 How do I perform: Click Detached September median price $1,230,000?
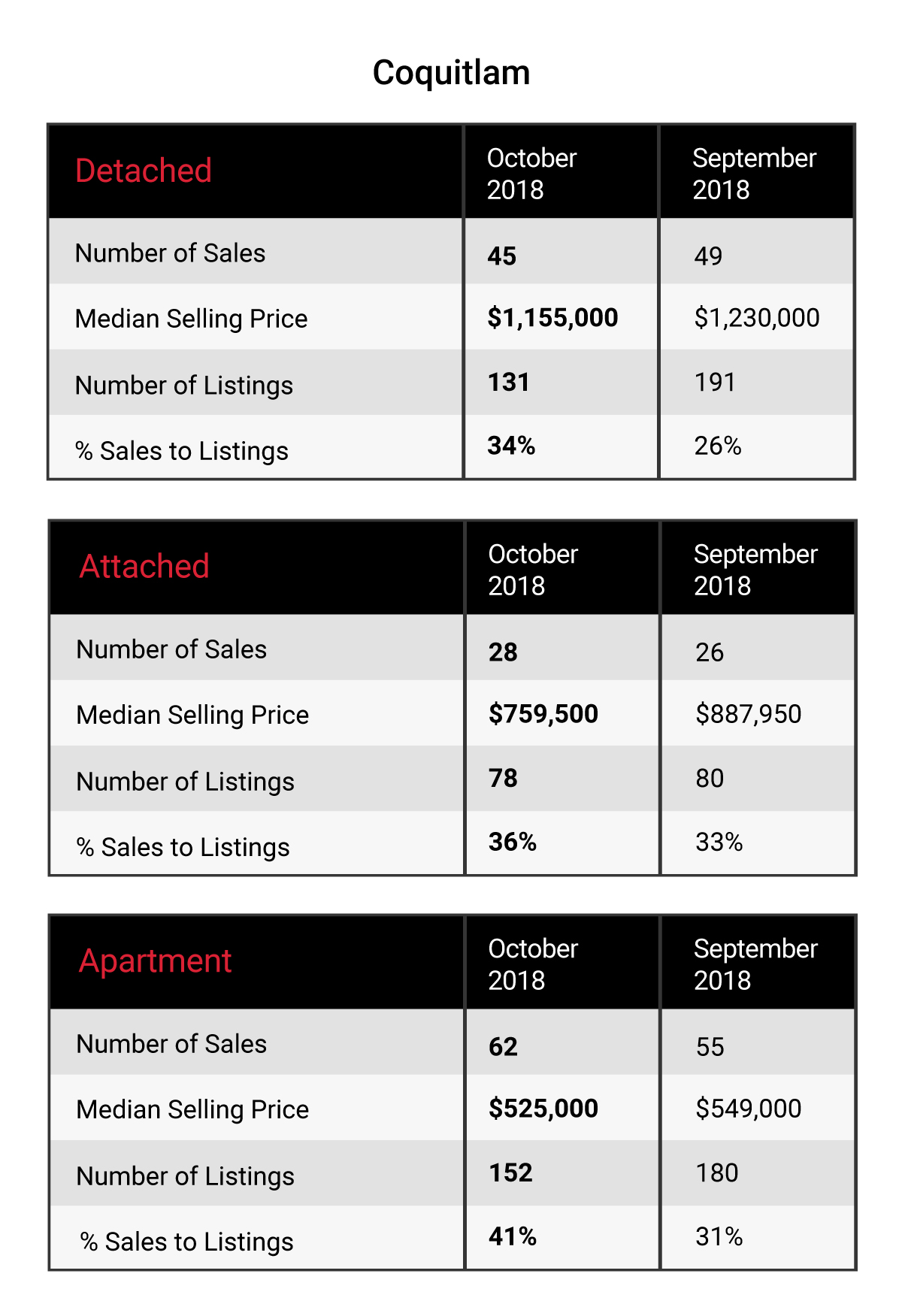pos(757,318)
